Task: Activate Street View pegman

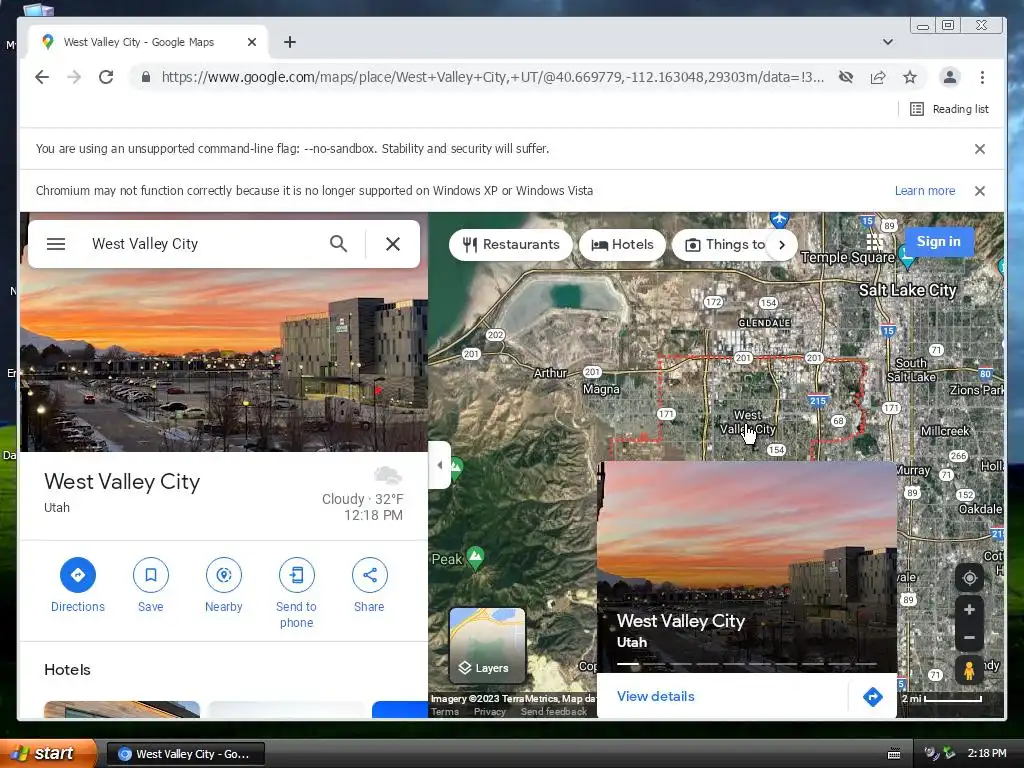Action: pos(969,671)
